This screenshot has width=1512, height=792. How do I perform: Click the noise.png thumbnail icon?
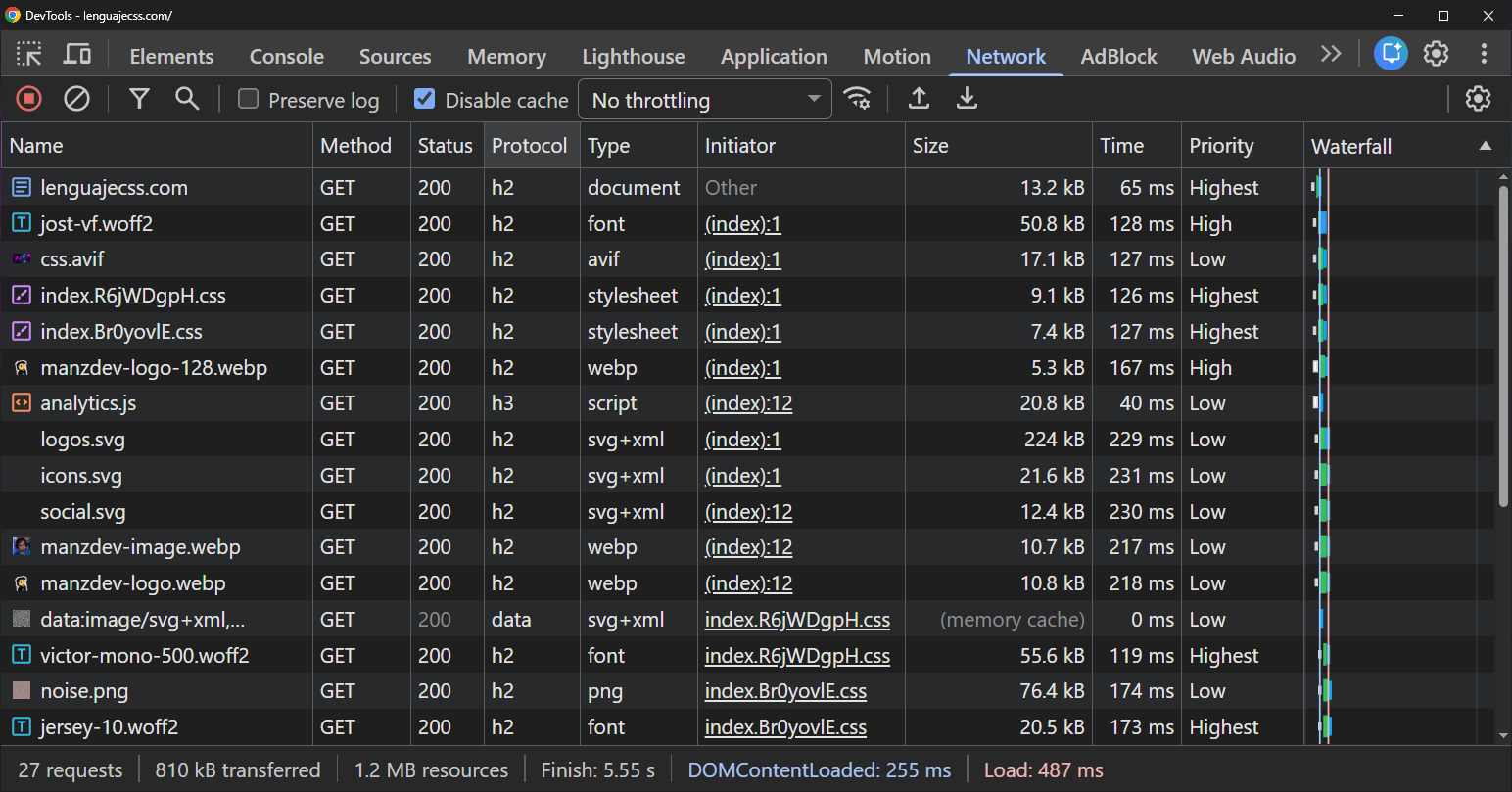22,690
